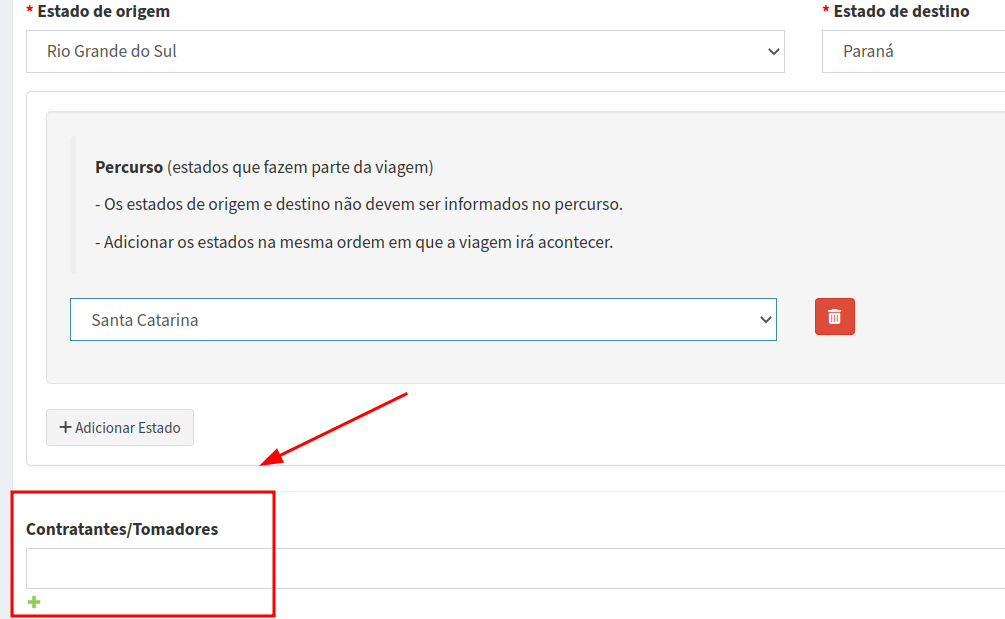Image resolution: width=1005 pixels, height=619 pixels.
Task: Click the red annotation arrow head
Action: 268,461
